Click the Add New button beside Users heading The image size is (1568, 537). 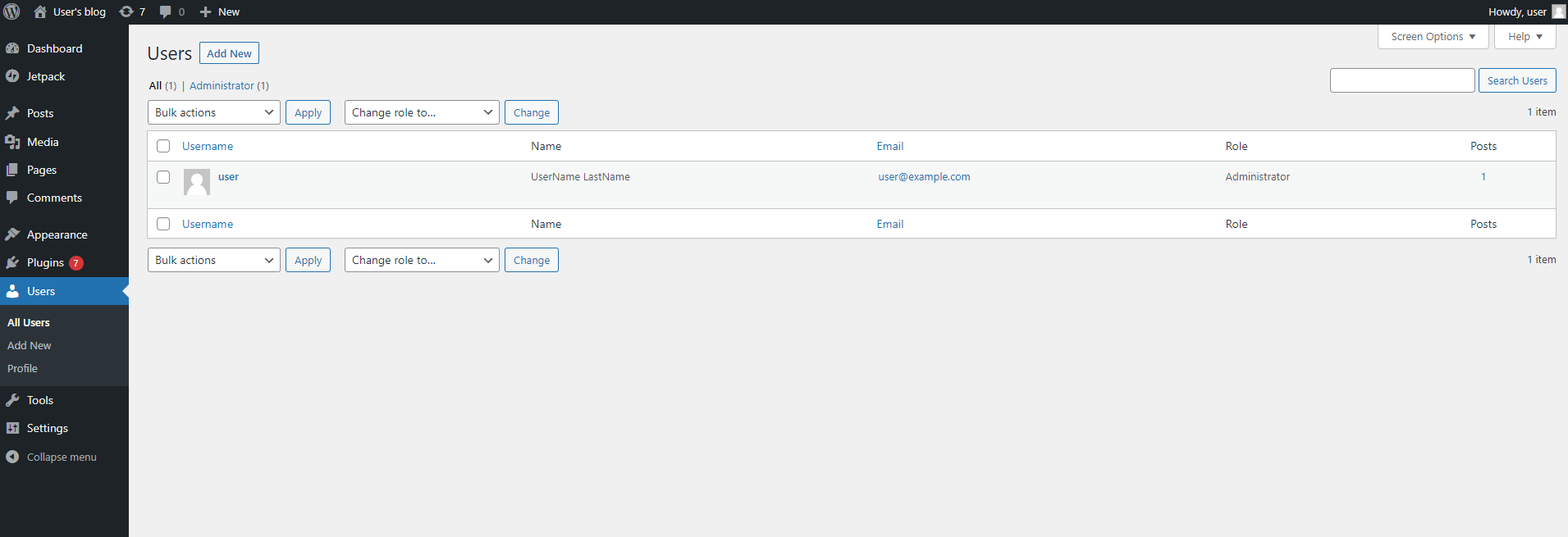[x=229, y=53]
